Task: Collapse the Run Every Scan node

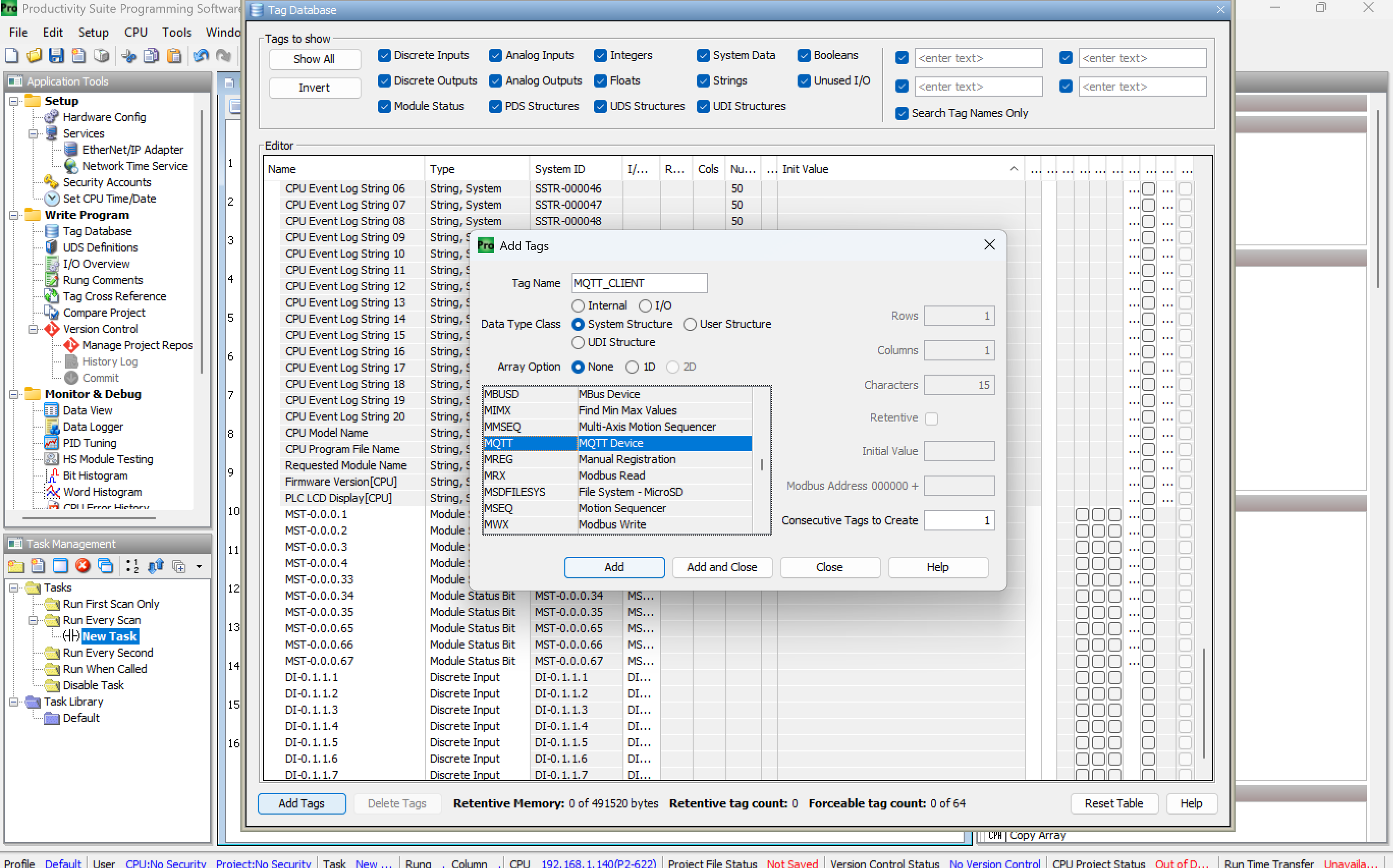Action: click(x=33, y=620)
